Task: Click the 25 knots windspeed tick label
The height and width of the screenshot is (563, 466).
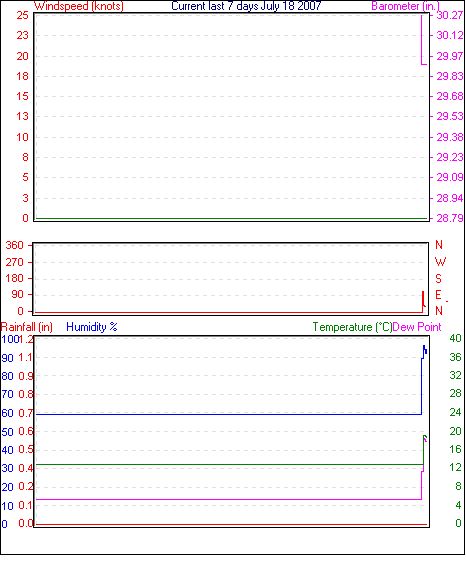Action: (x=22, y=15)
